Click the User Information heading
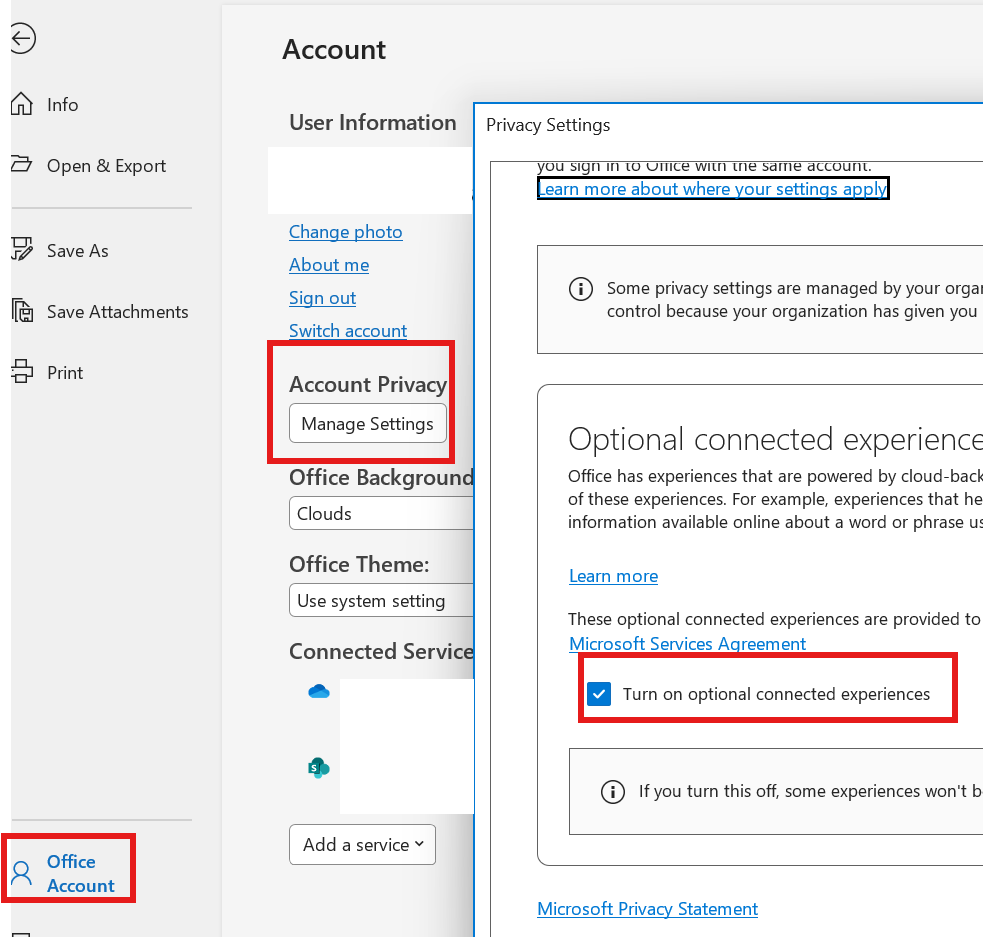Viewport: 983px width, 937px height. click(372, 122)
